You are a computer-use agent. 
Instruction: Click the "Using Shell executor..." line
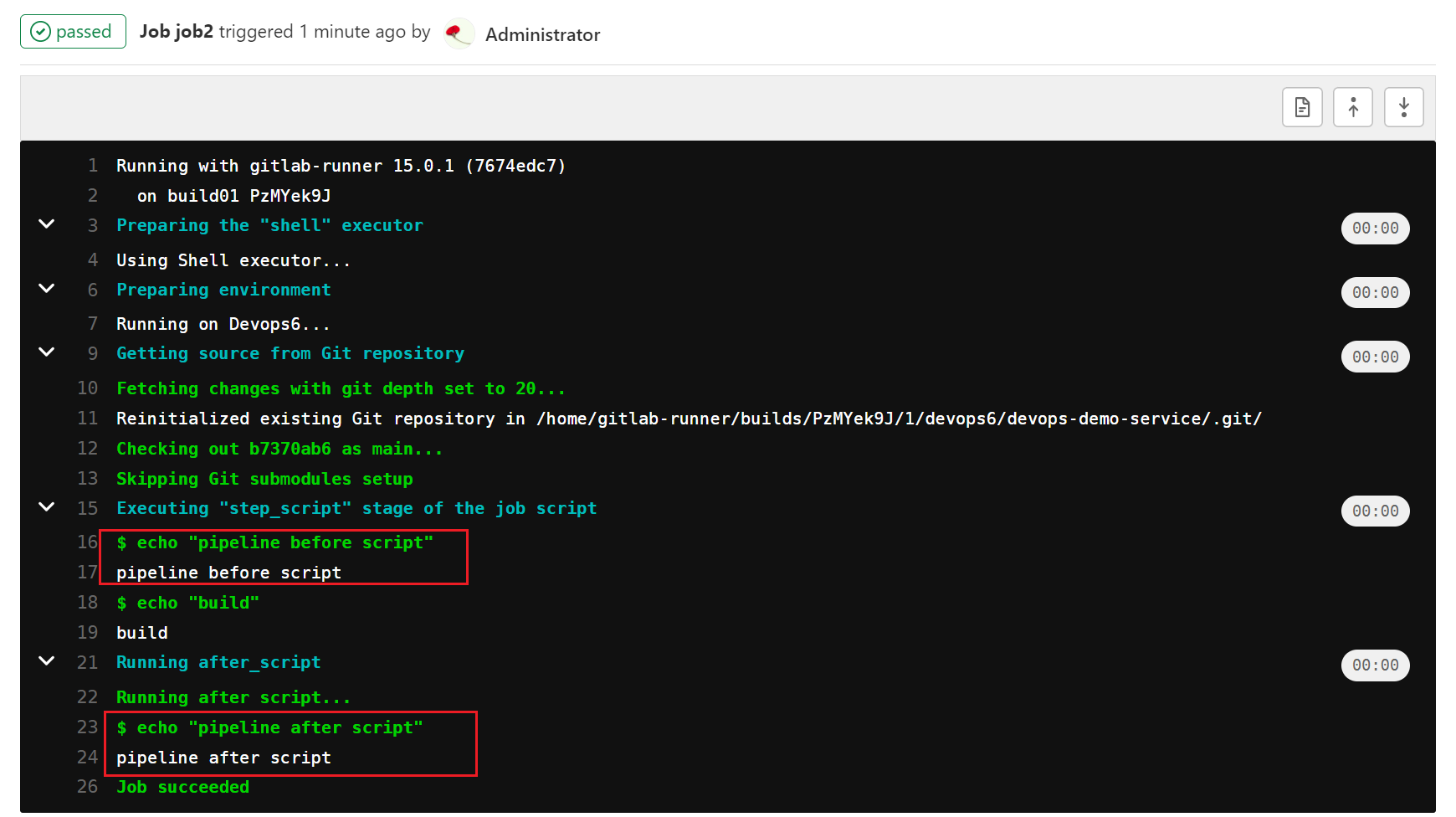(233, 260)
